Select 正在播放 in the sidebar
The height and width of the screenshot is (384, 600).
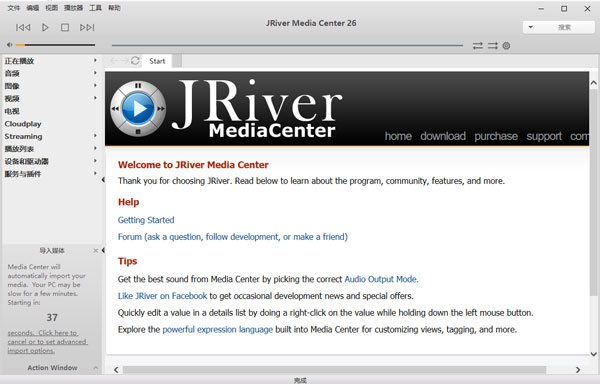[20, 61]
